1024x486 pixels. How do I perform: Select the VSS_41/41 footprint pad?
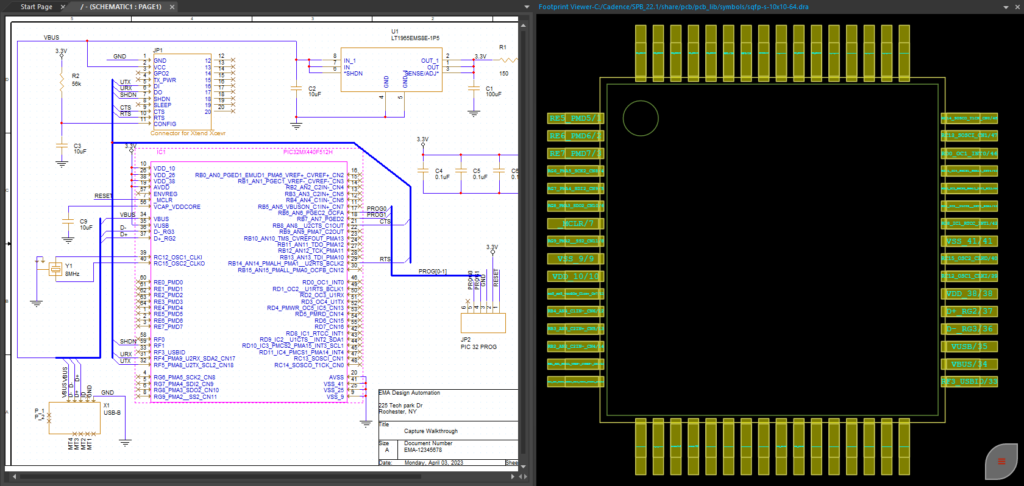click(x=970, y=241)
